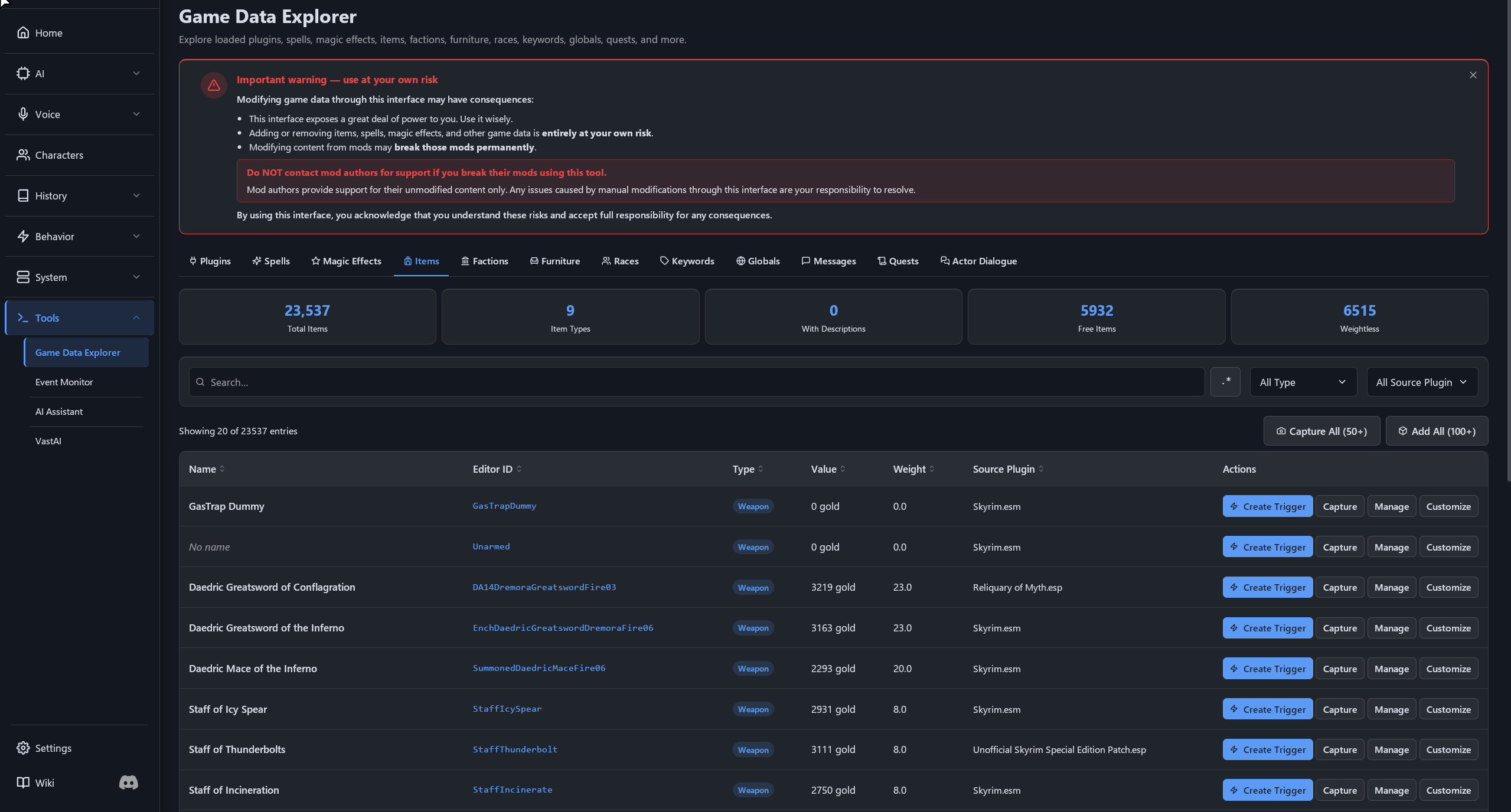Viewport: 1511px width, 812px height.
Task: Click the Globals globe icon
Action: pyautogui.click(x=740, y=261)
